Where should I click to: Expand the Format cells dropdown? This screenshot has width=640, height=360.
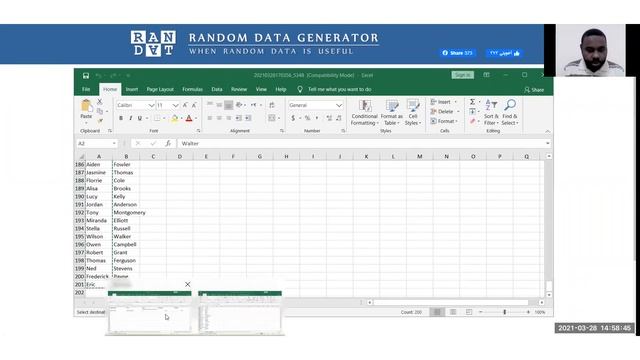(457, 121)
